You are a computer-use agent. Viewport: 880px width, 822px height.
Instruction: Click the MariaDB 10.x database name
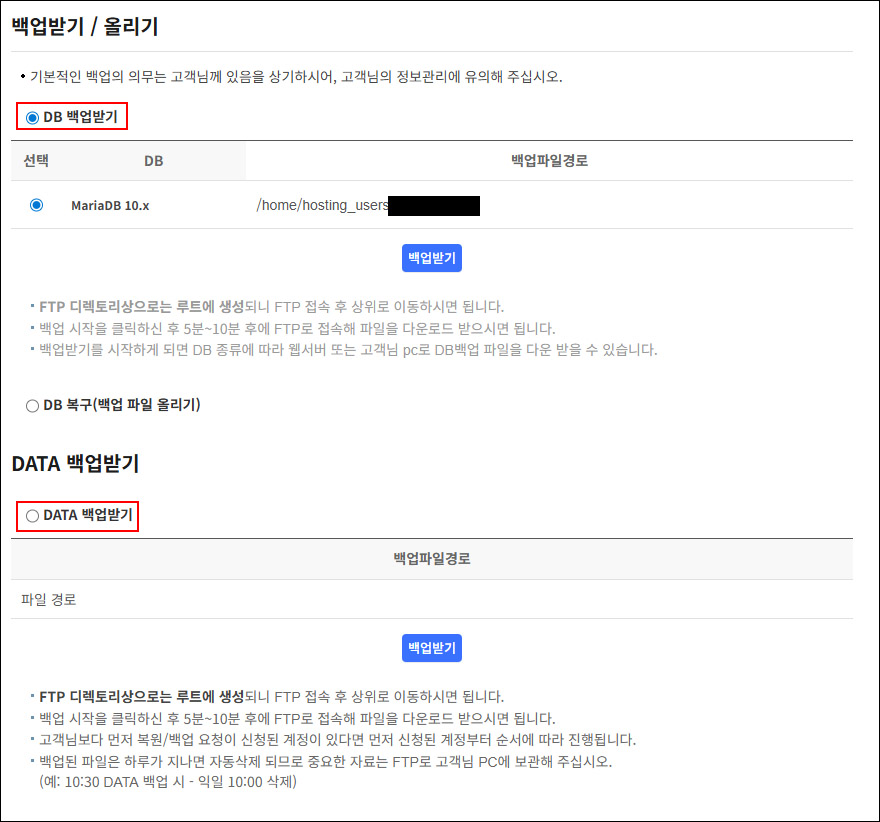(110, 206)
